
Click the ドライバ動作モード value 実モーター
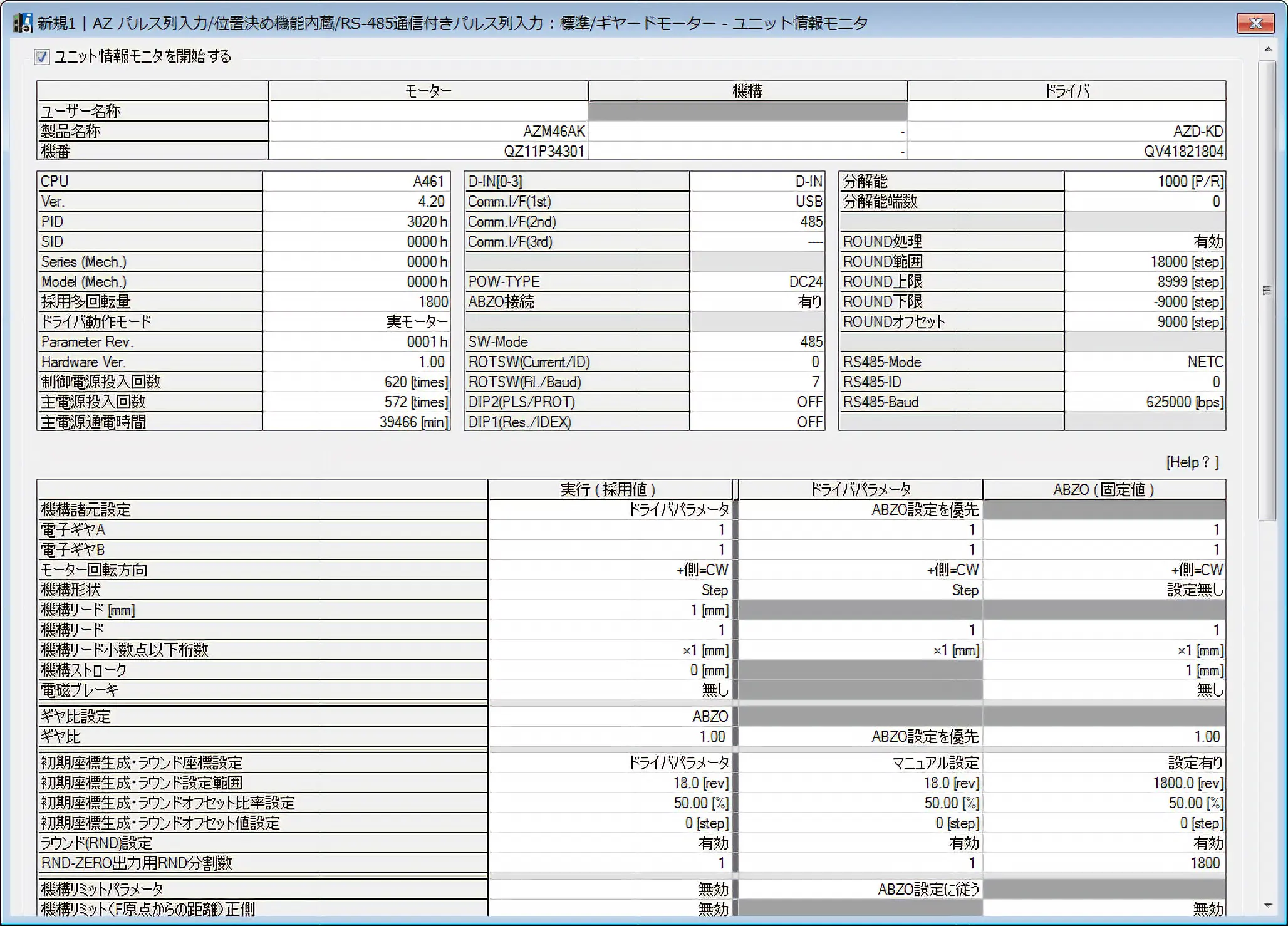(417, 321)
